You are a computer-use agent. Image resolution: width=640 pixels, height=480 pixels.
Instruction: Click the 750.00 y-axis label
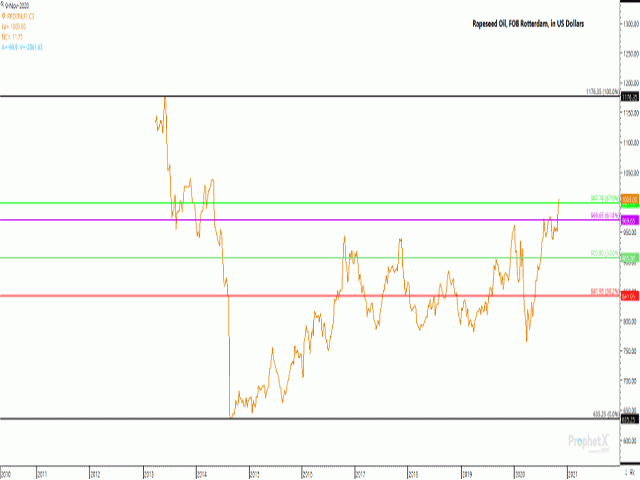(631, 351)
